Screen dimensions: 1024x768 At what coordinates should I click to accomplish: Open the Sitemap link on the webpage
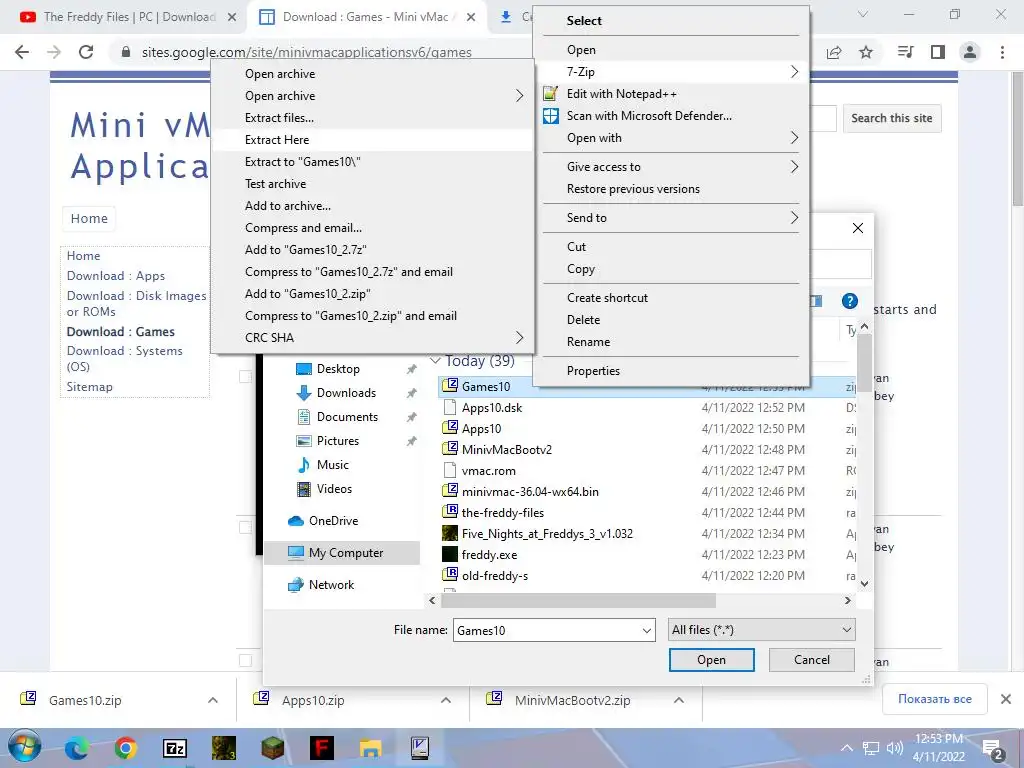coord(89,387)
